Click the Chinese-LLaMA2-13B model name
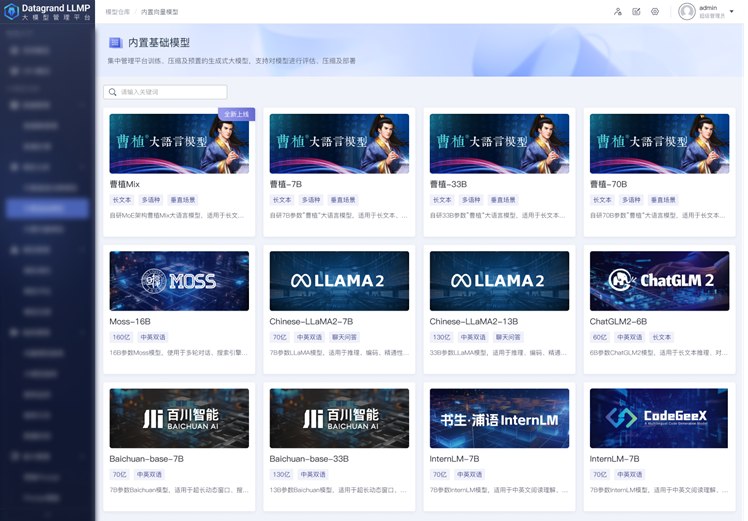The height and width of the screenshot is (521, 748). 473,322
